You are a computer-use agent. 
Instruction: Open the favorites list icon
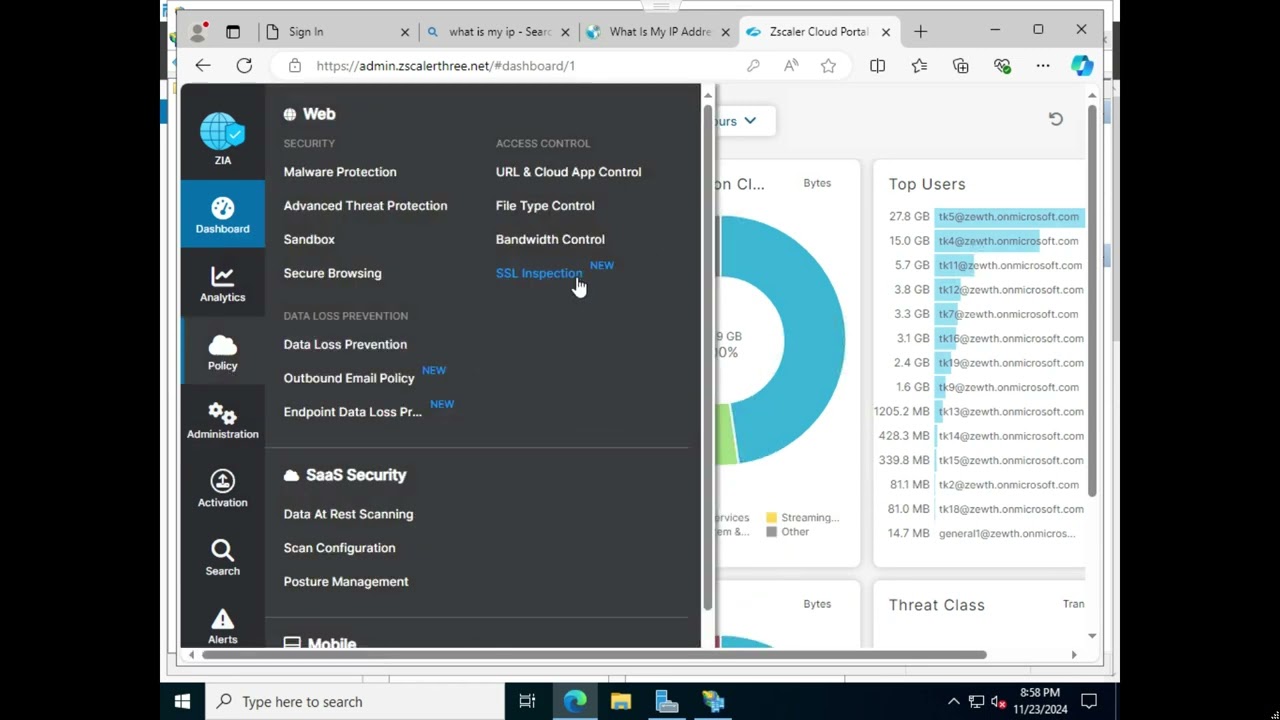919,66
